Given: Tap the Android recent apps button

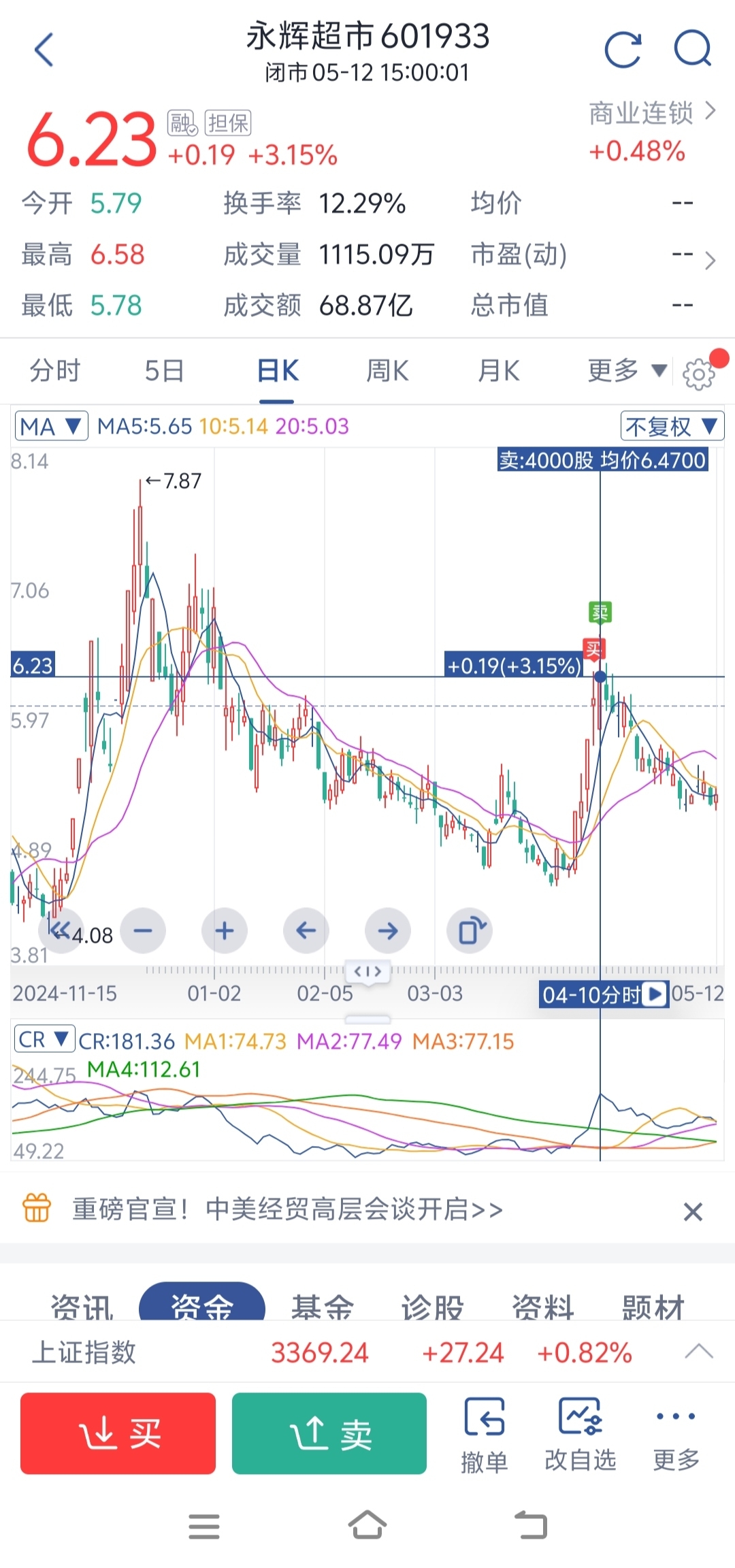Looking at the screenshot, I should point(204,1526).
